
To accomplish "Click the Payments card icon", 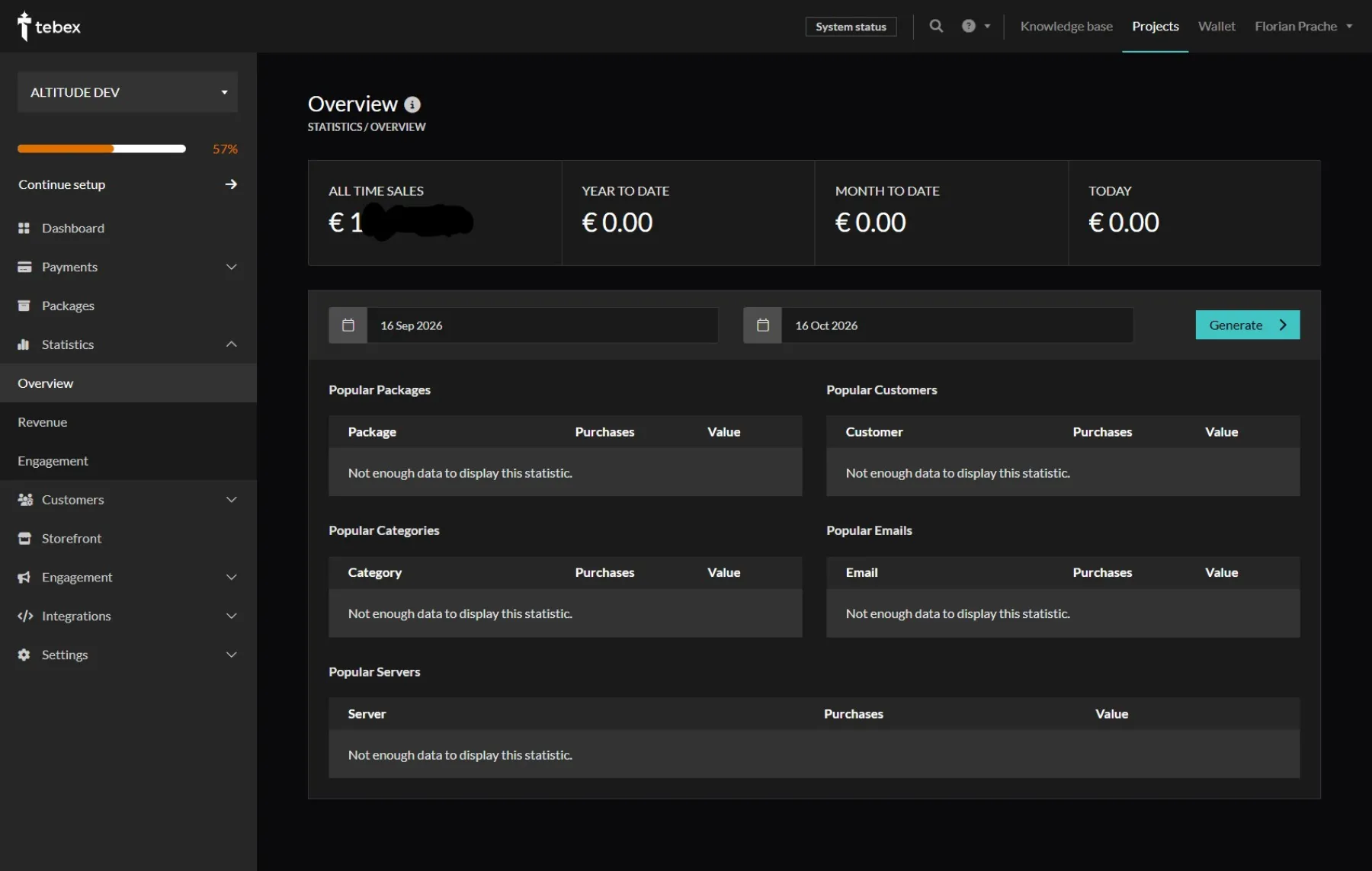I will click(x=24, y=267).
